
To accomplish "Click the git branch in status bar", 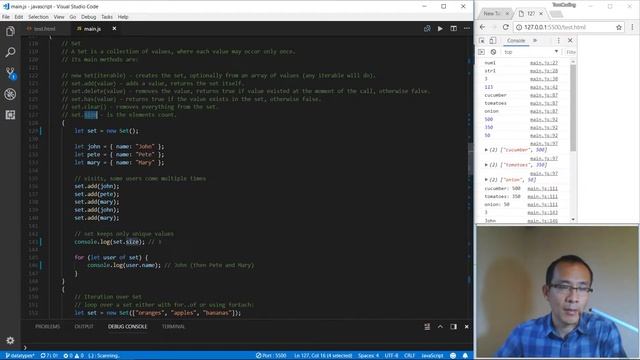I will tap(20, 356).
